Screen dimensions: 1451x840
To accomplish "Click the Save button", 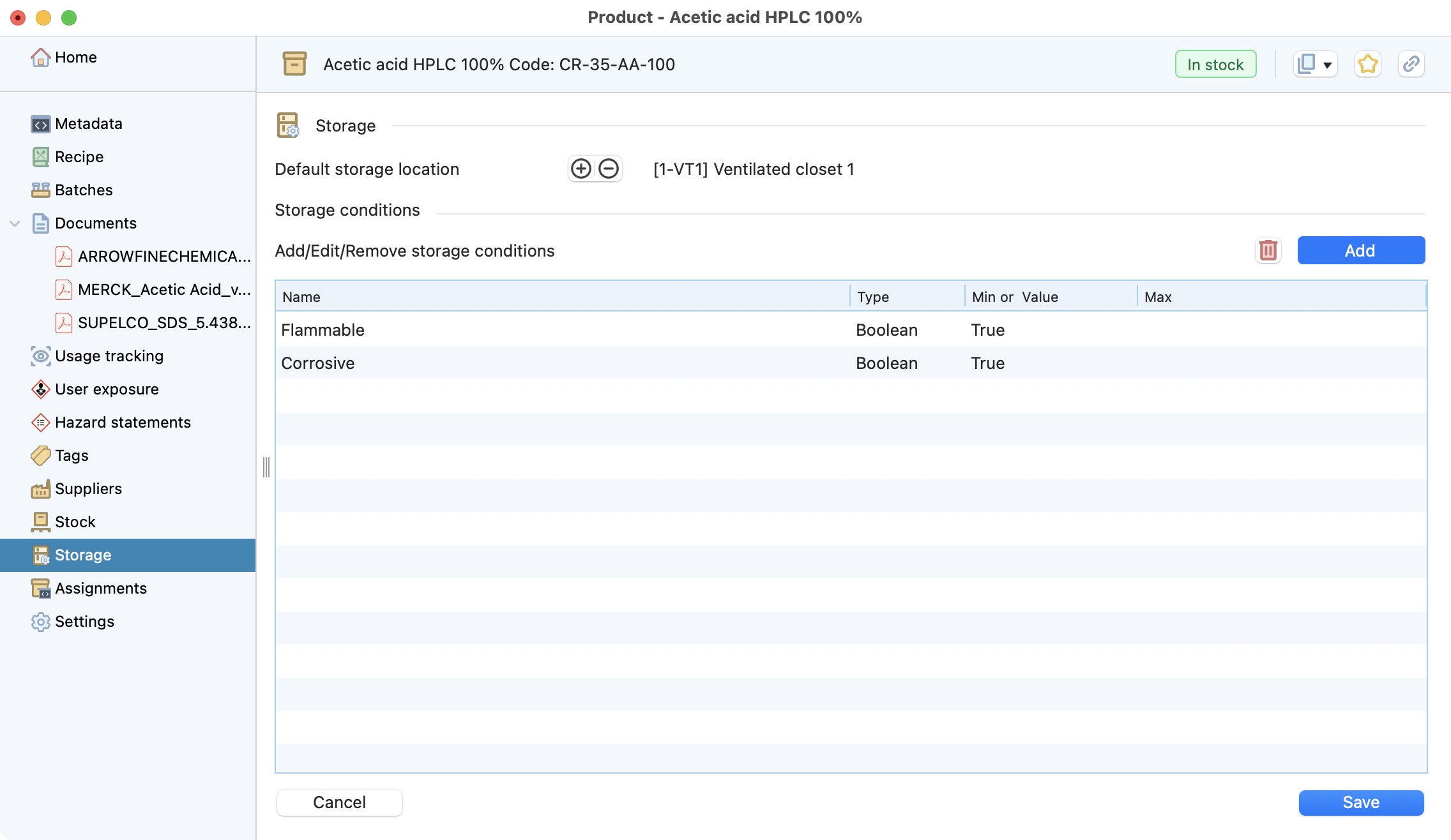I will pos(1361,802).
